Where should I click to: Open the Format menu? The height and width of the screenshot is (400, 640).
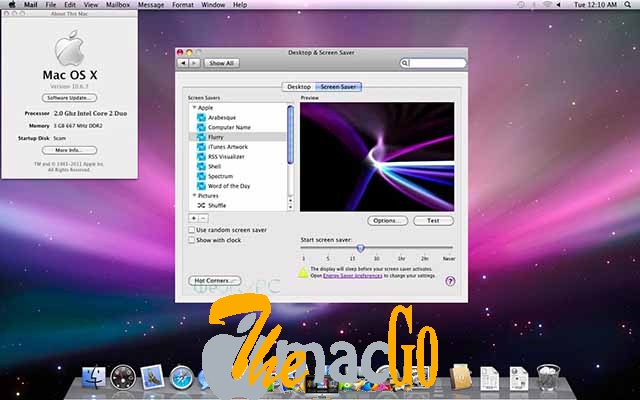pos(182,5)
